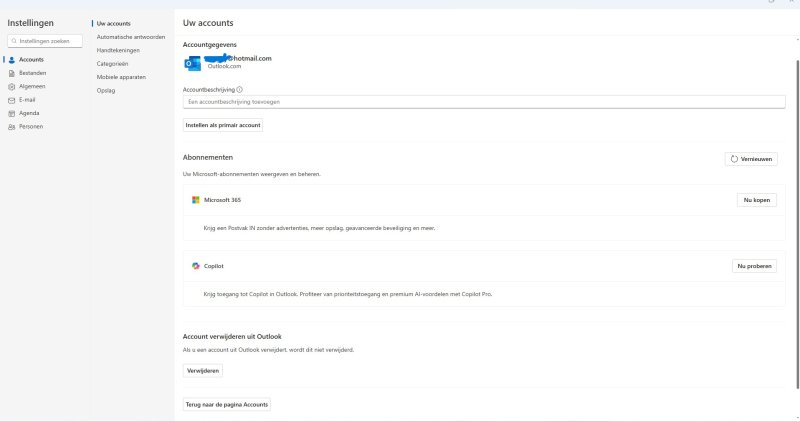
Task: Click the Abonnementen section heading
Action: coord(208,157)
